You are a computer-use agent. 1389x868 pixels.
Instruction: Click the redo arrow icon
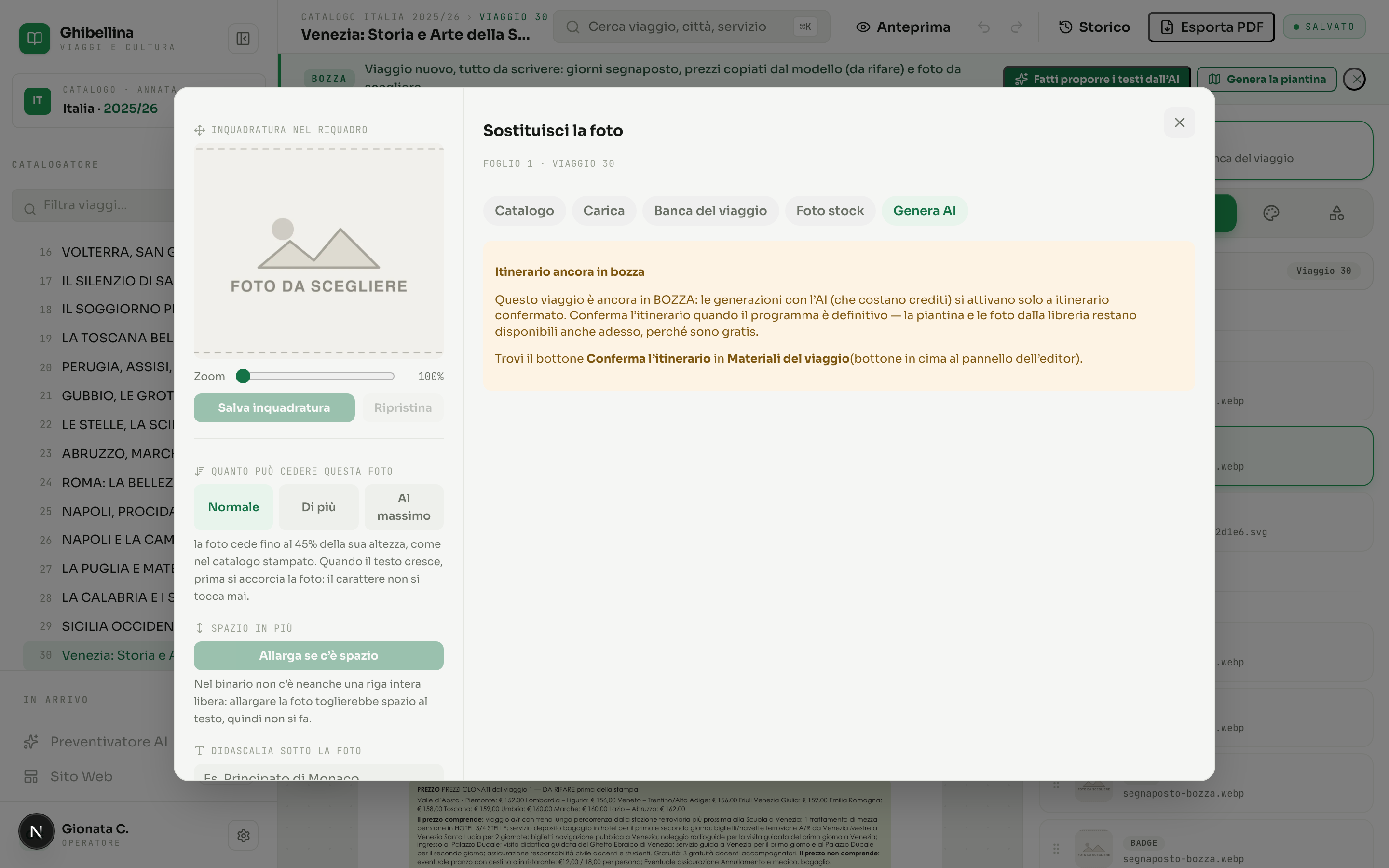point(1017,27)
